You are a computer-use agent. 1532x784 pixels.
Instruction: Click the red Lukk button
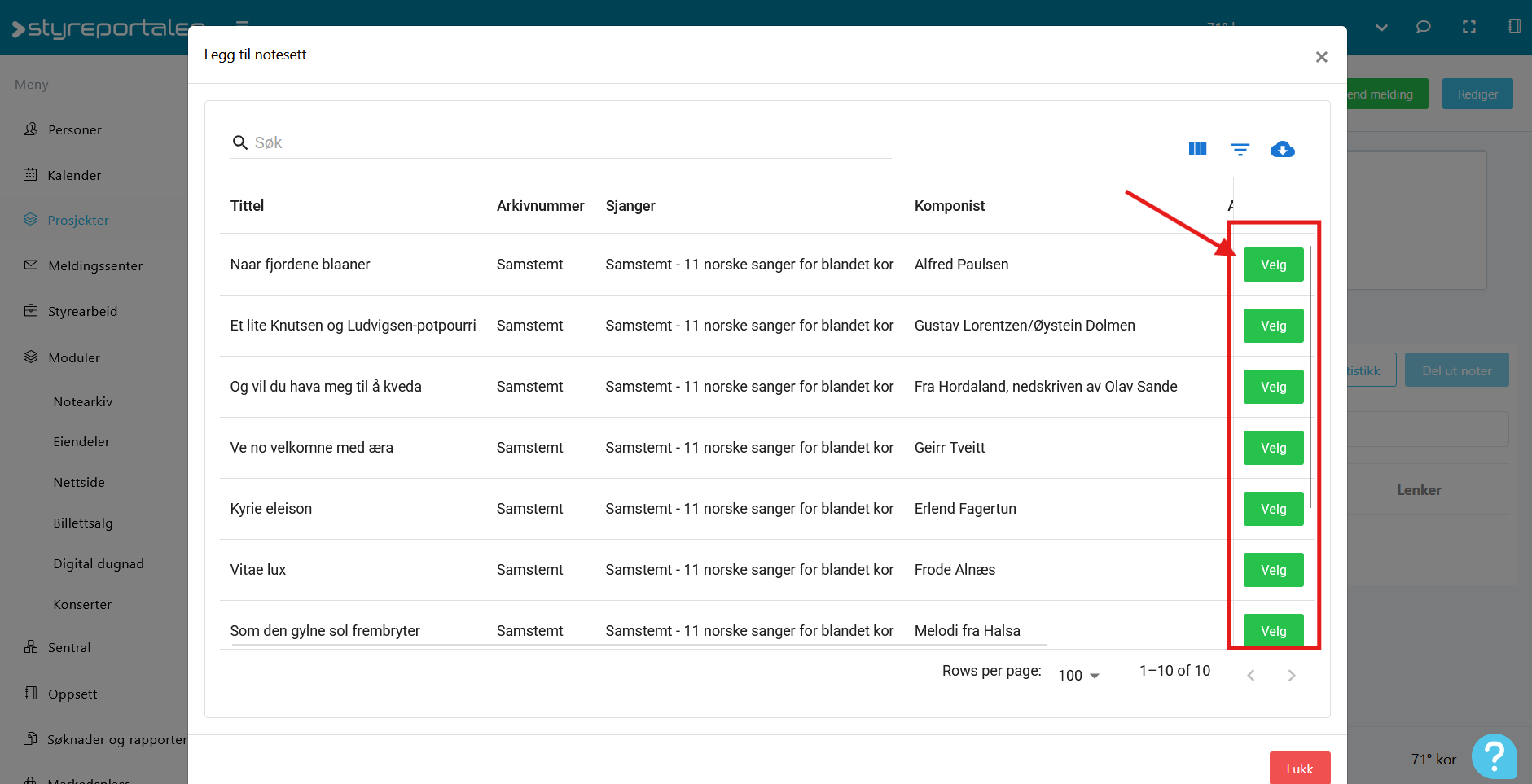(x=1299, y=768)
